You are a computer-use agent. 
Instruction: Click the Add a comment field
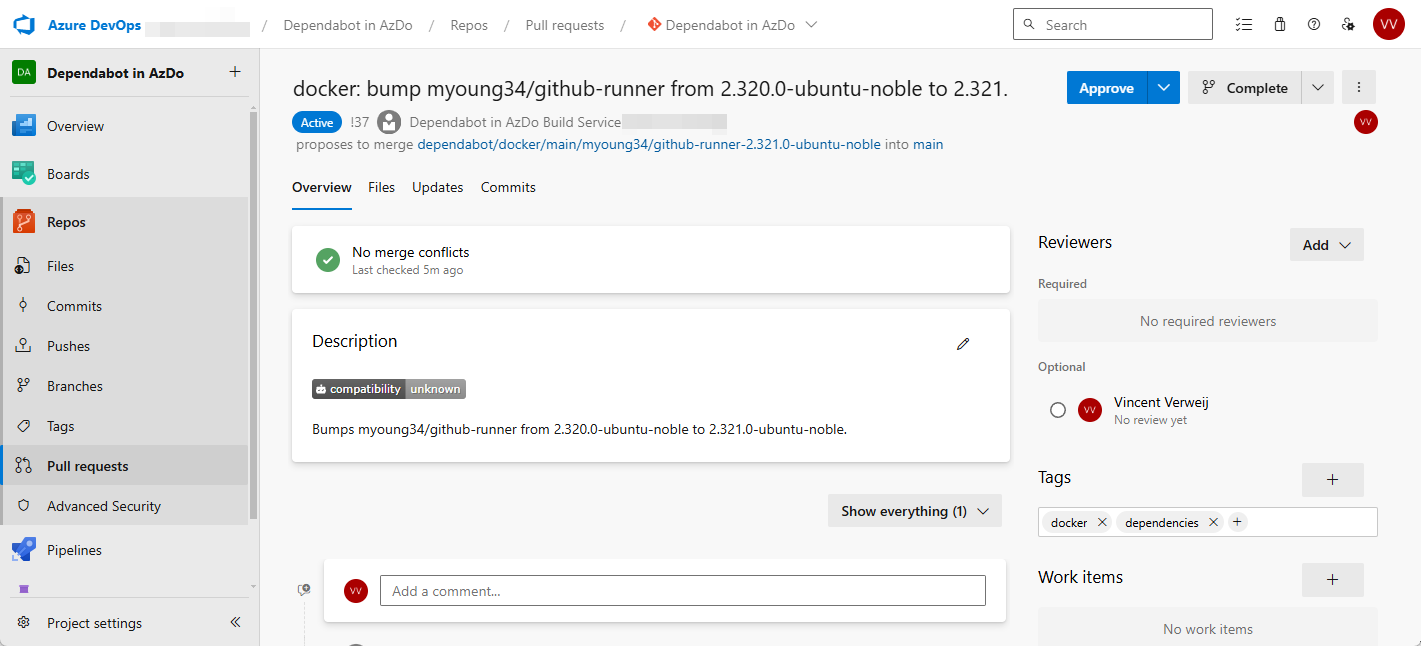(683, 591)
